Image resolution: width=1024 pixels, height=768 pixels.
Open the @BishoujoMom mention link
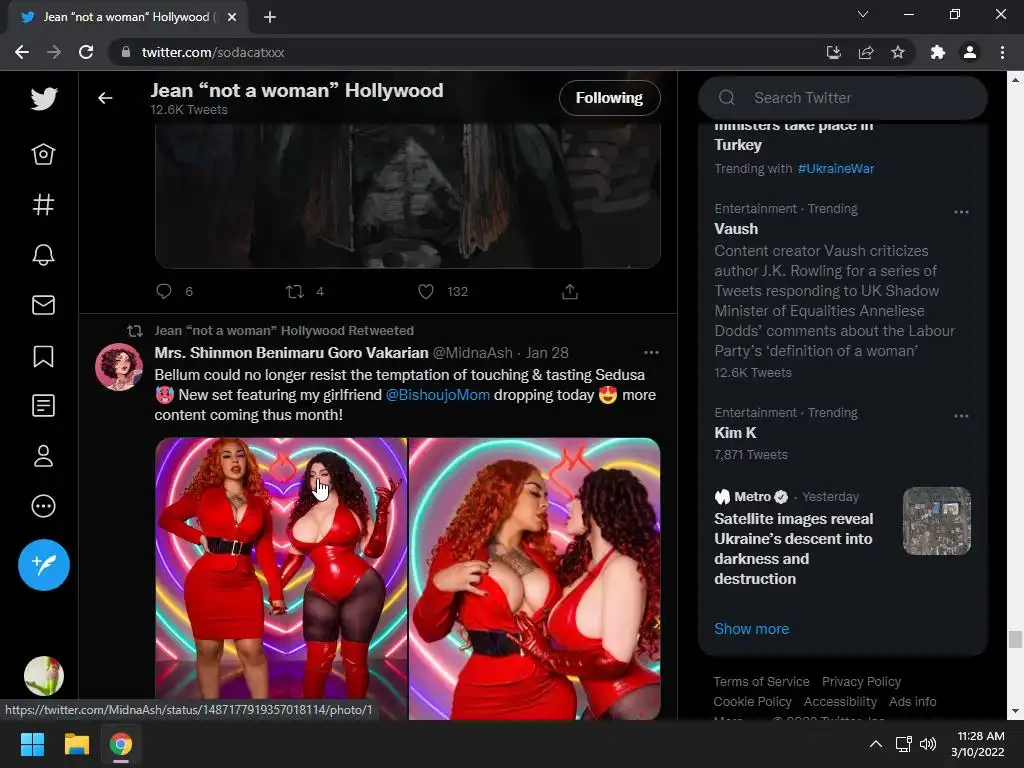(x=438, y=395)
